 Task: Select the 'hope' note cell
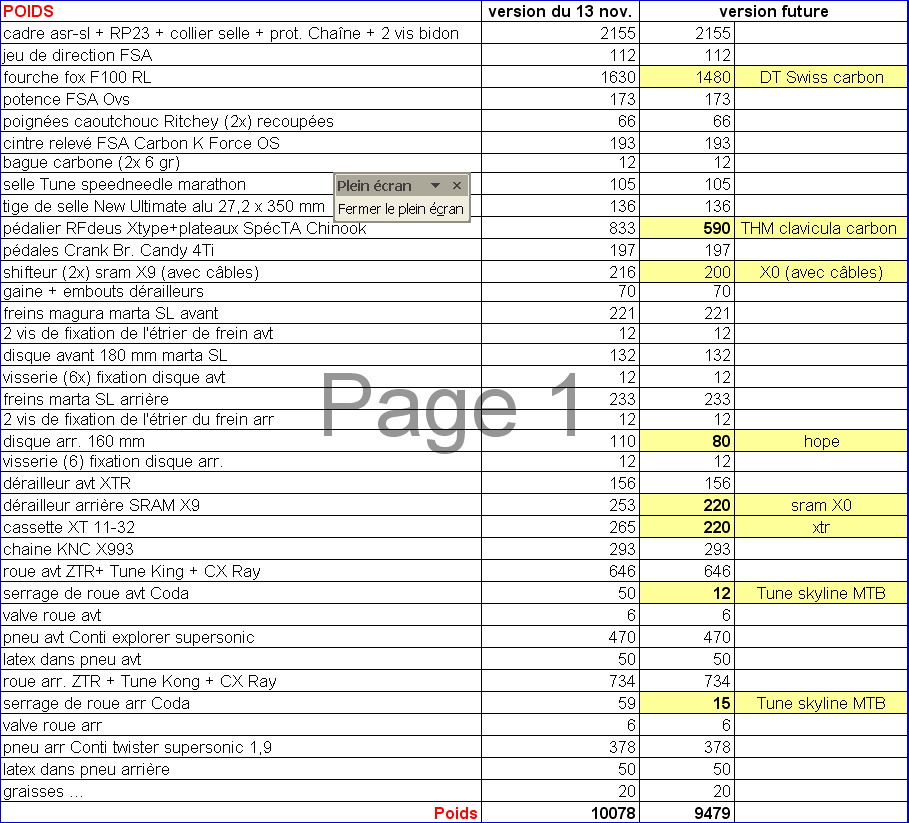[x=821, y=441]
